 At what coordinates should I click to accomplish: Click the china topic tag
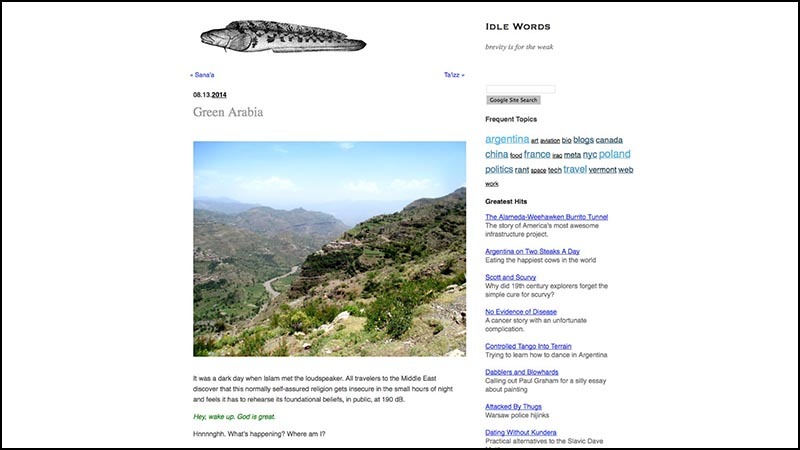coord(496,154)
